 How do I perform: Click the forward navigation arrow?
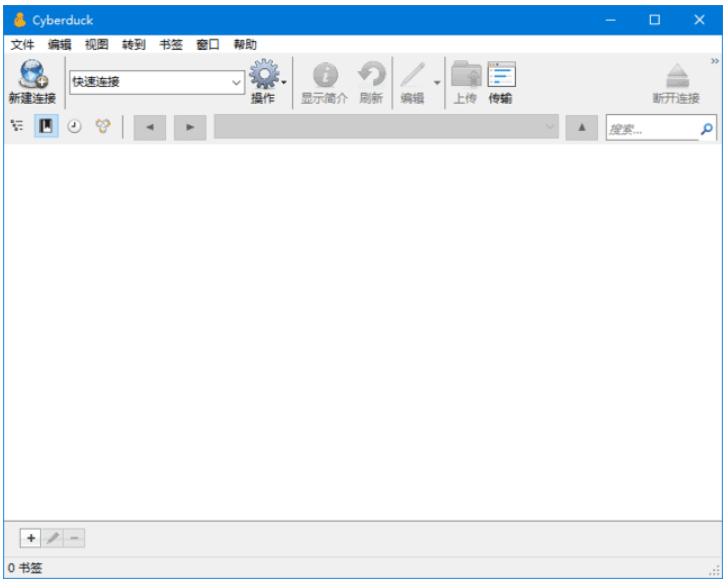pyautogui.click(x=190, y=127)
